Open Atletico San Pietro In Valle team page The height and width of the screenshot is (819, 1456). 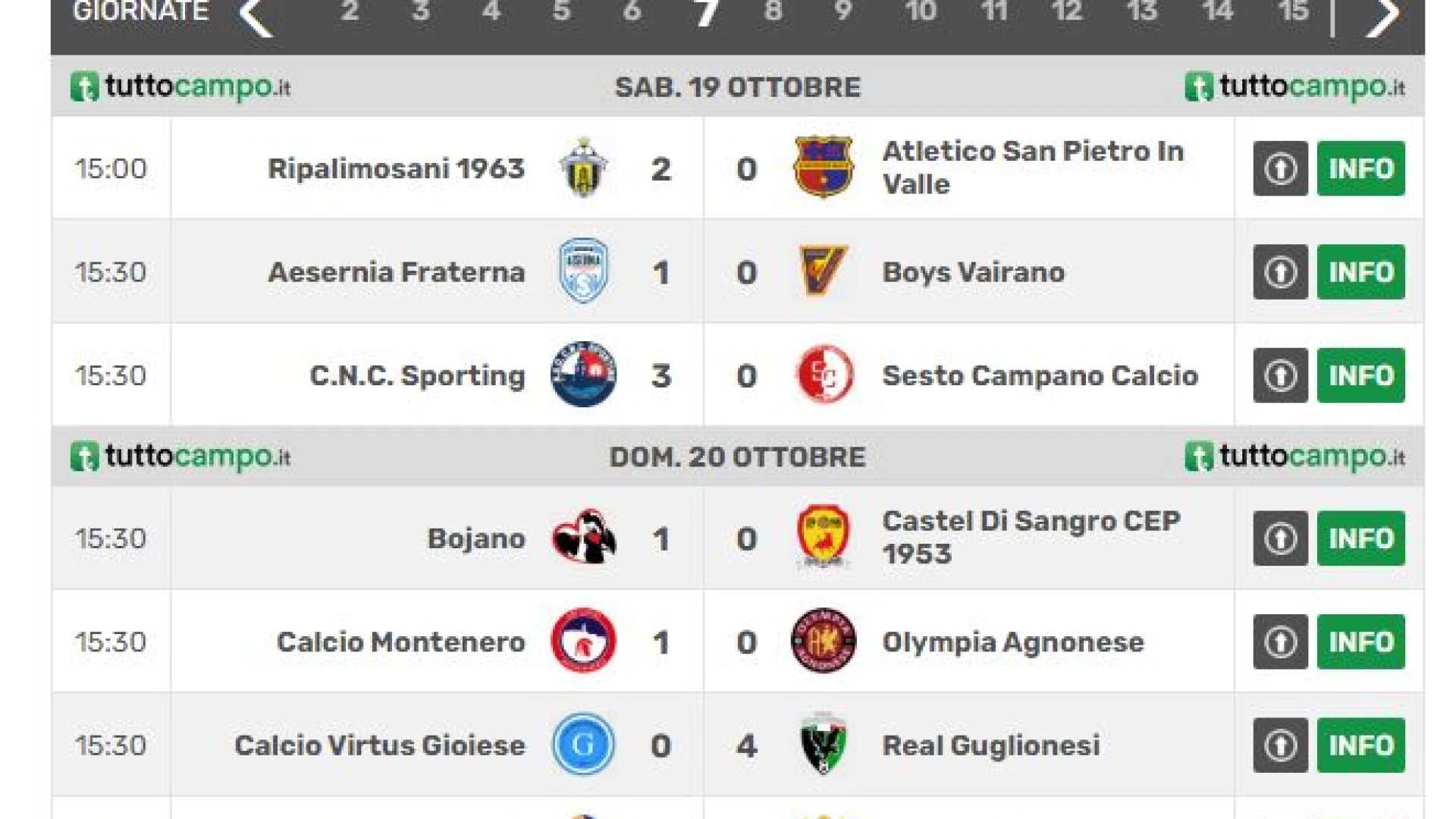(x=1033, y=168)
